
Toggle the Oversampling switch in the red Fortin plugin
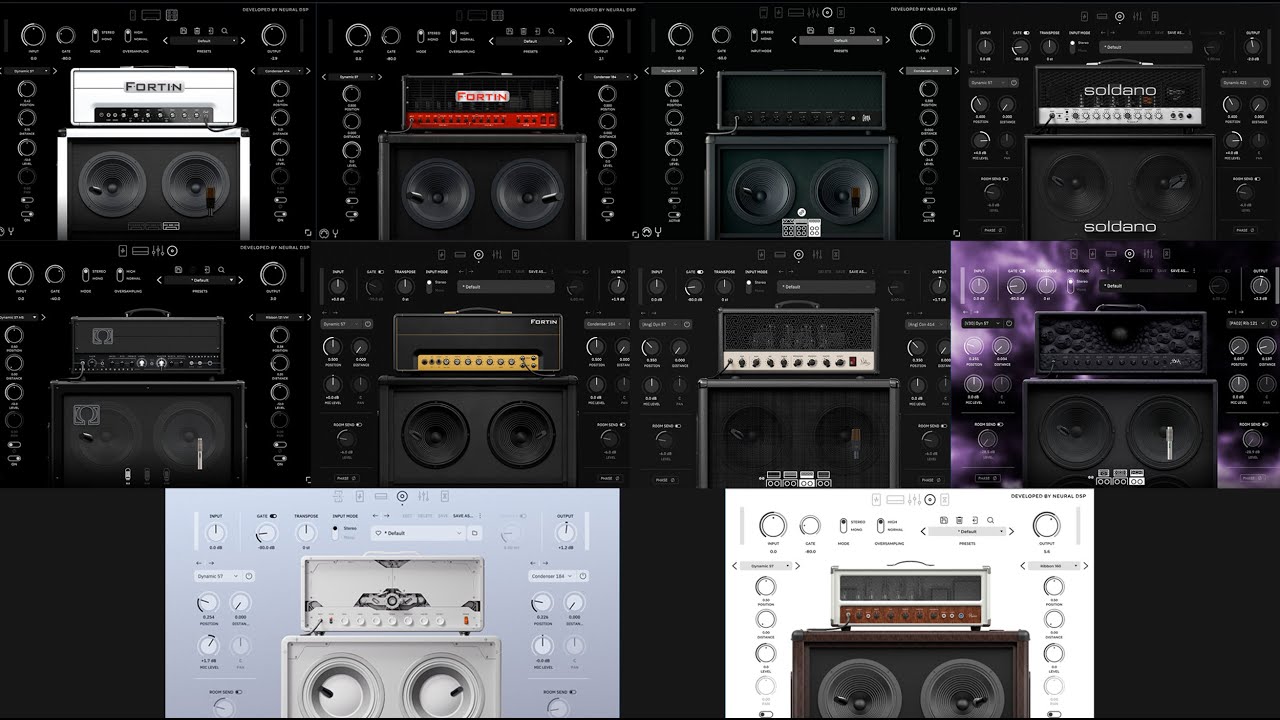click(453, 36)
